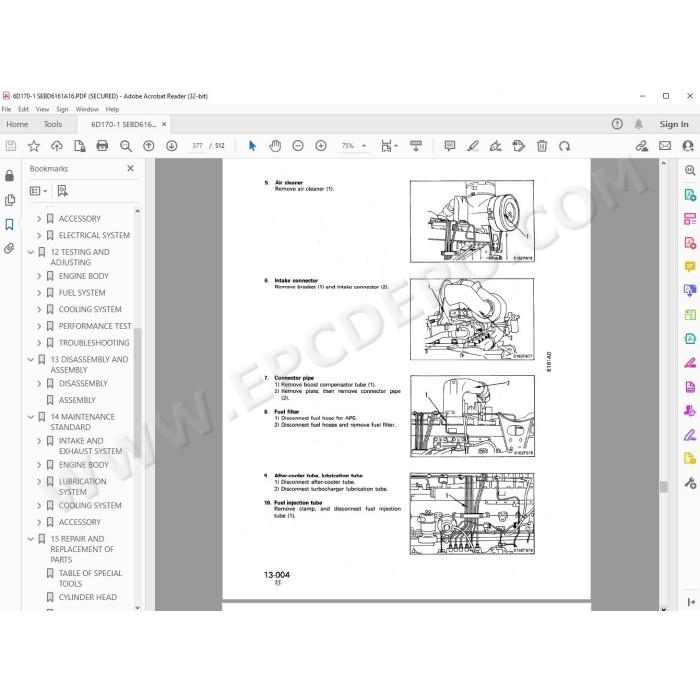Viewport: 700px width, 700px height.
Task: Open the CYLINDER HEAD bookmark
Action: coord(88,597)
